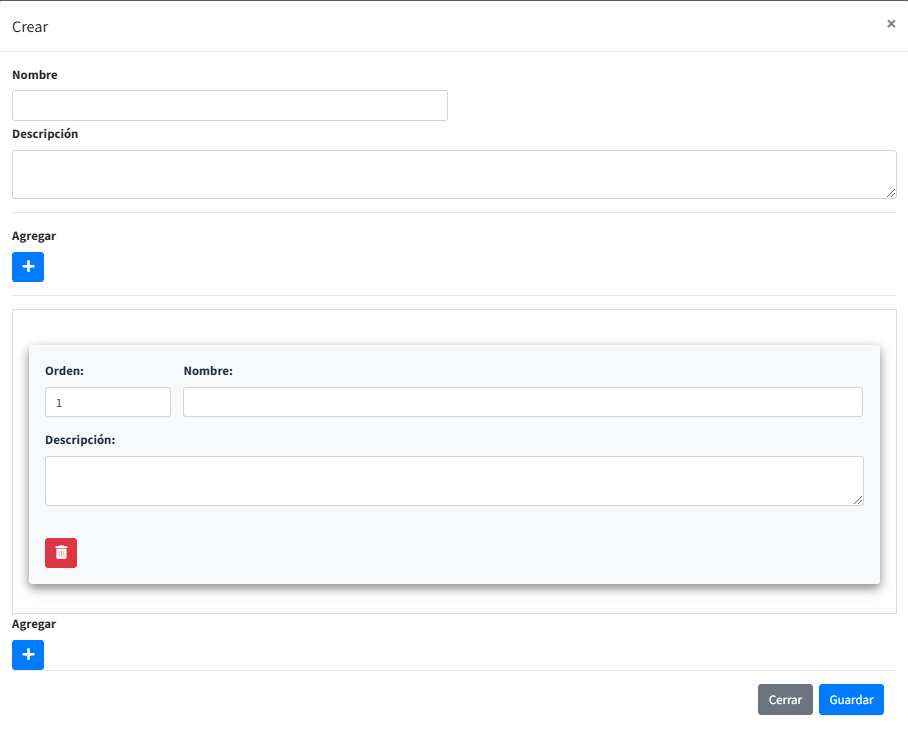Click the Descripción label of the main form
Screen dimensions: 908x736
coord(45,134)
